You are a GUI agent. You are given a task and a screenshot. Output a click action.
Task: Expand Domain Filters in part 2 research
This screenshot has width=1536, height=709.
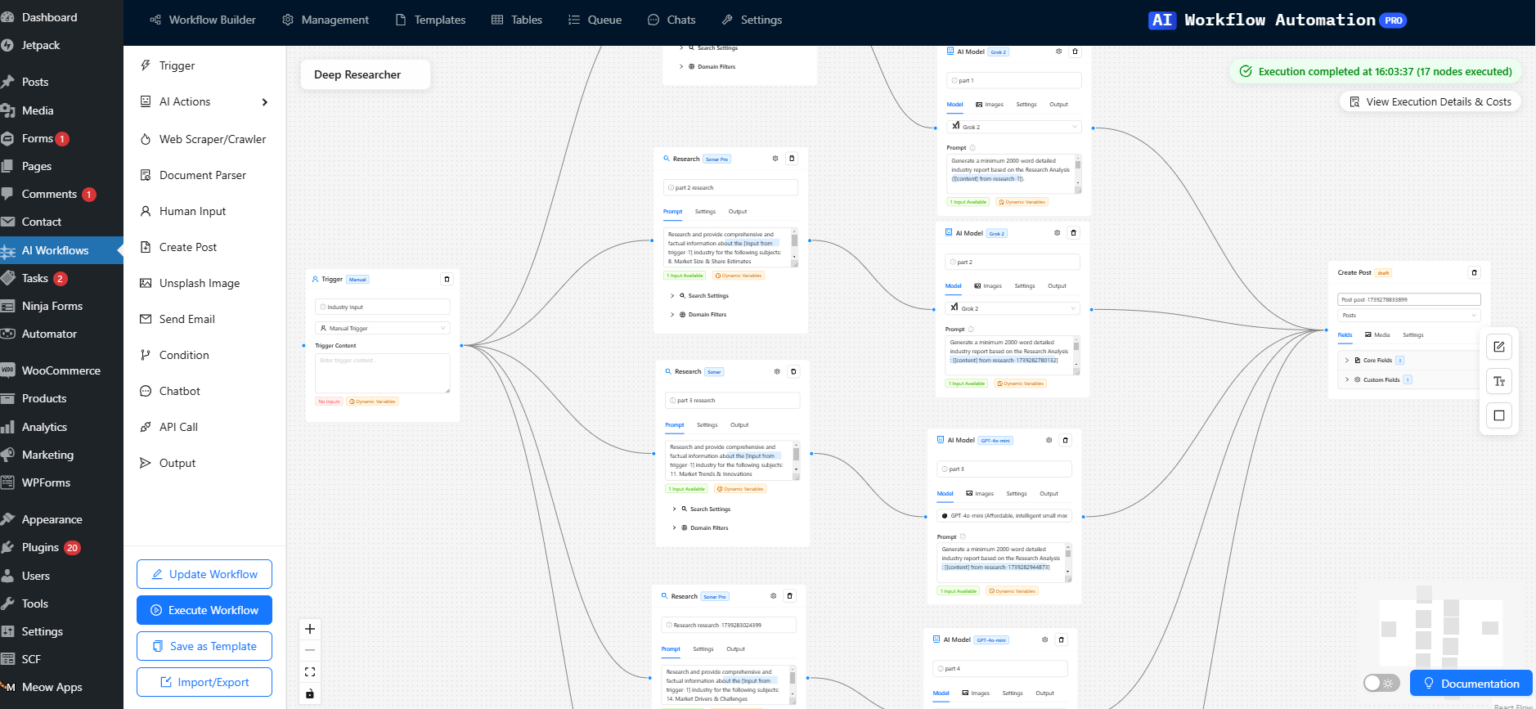click(702, 315)
